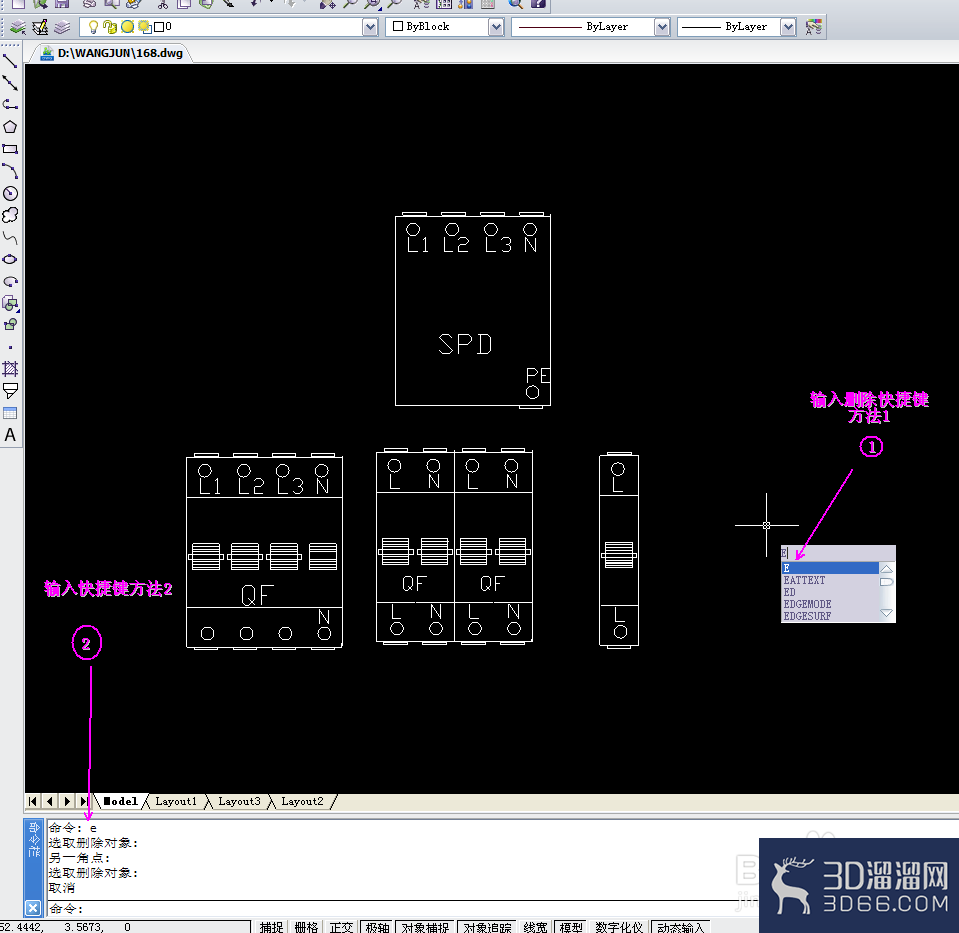959x933 pixels.
Task: Select the Rectangle draw tool
Action: tap(10, 149)
